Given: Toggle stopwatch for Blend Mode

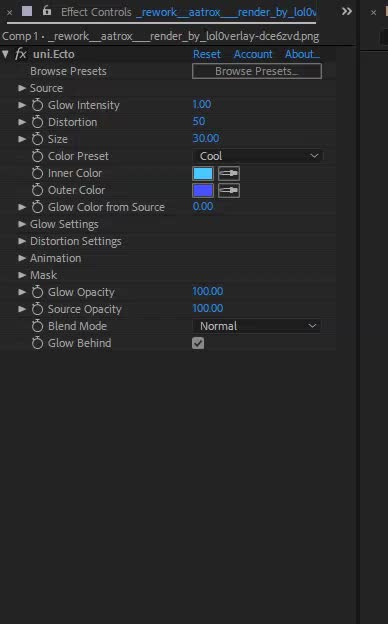Looking at the screenshot, I should (x=37, y=326).
